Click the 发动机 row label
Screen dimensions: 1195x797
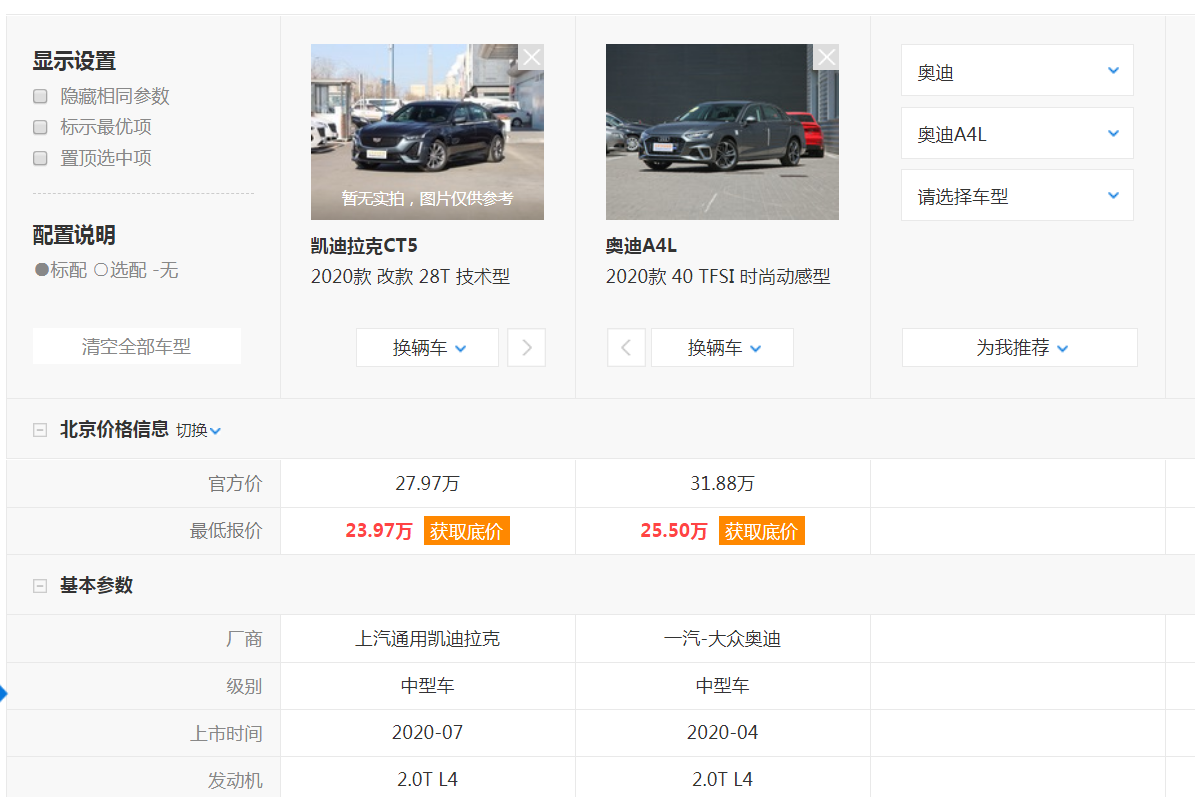(x=235, y=780)
